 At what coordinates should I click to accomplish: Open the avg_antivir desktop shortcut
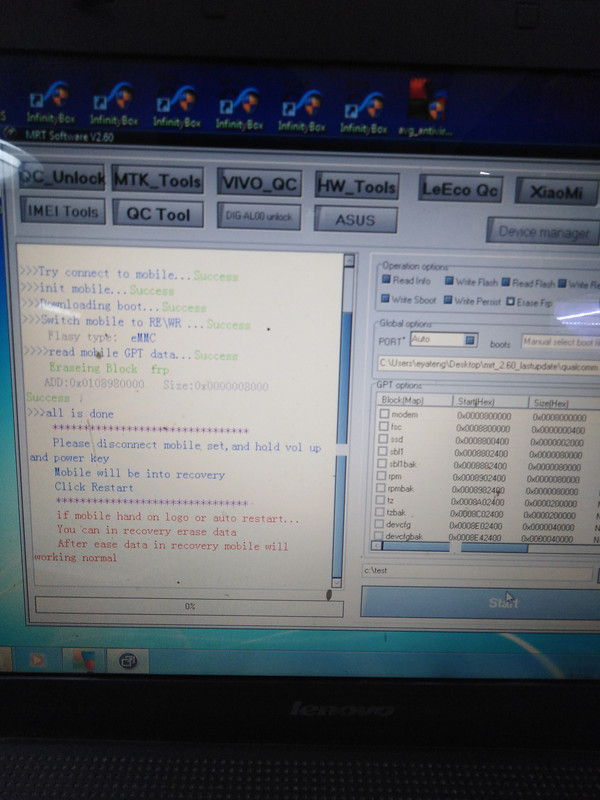click(426, 108)
